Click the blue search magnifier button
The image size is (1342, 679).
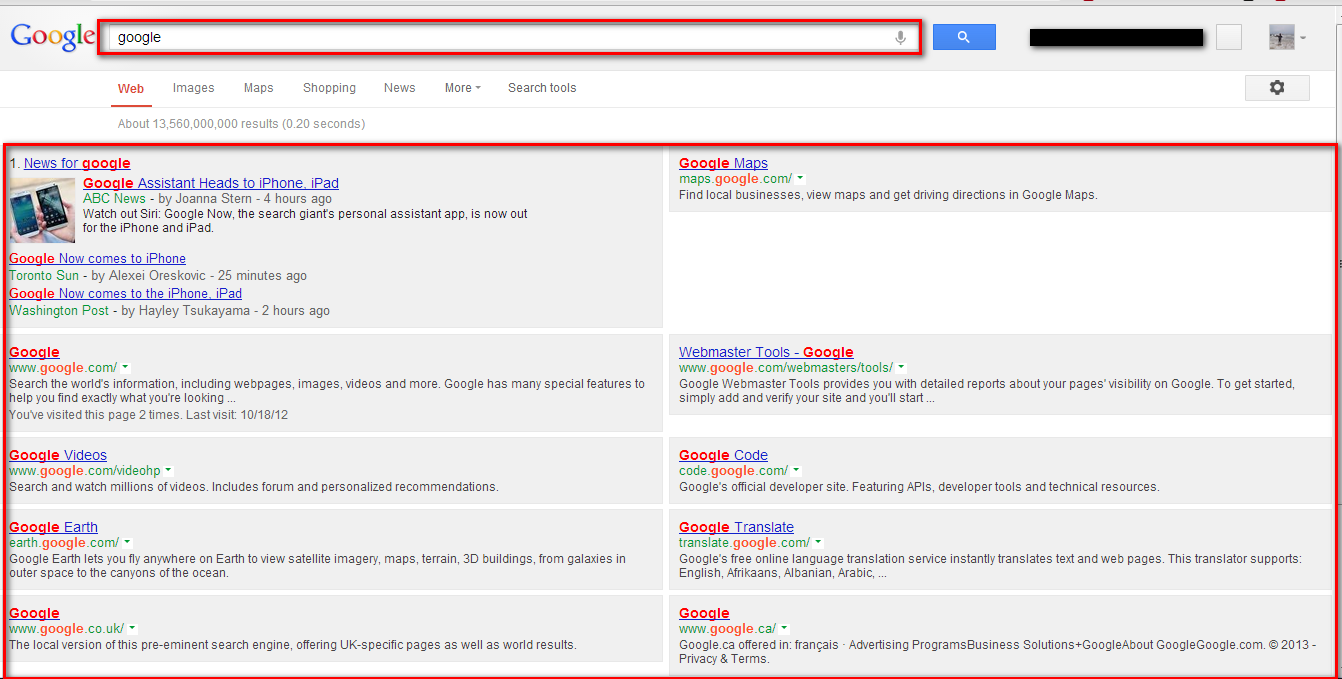tap(963, 36)
